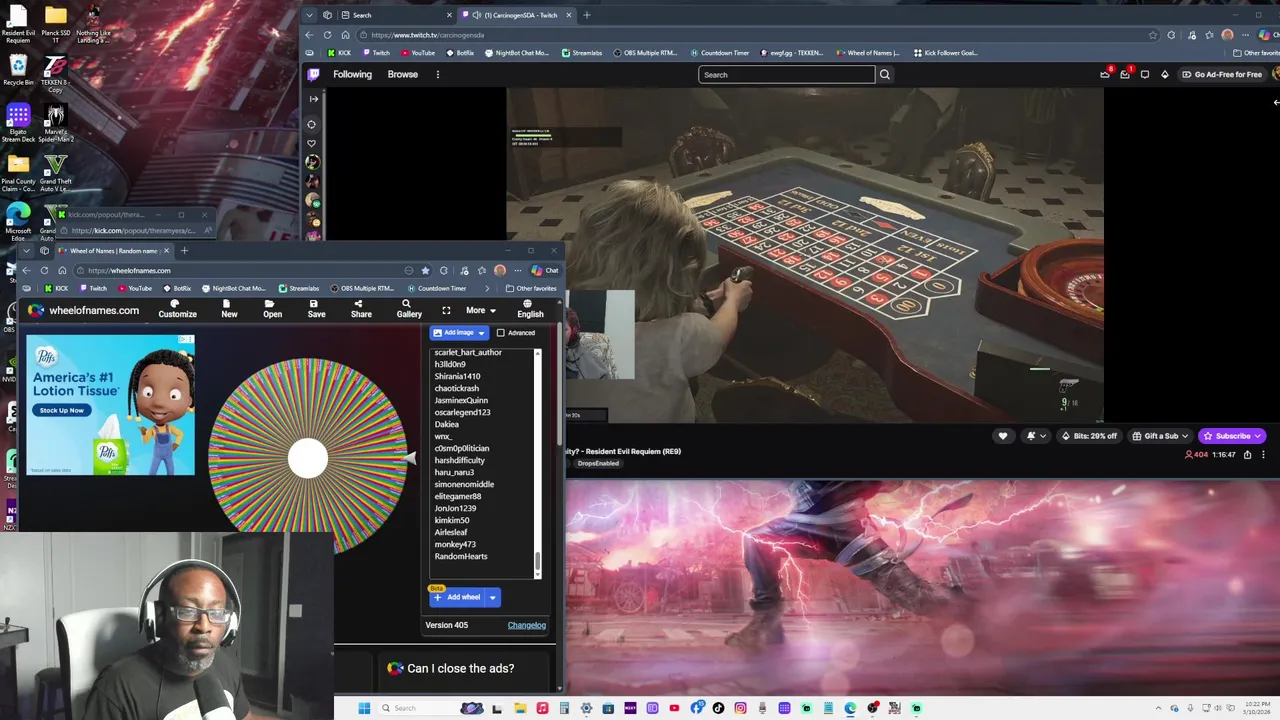
Task: Expand bookmarks overflow chevron in Wheel window
Action: (x=488, y=288)
